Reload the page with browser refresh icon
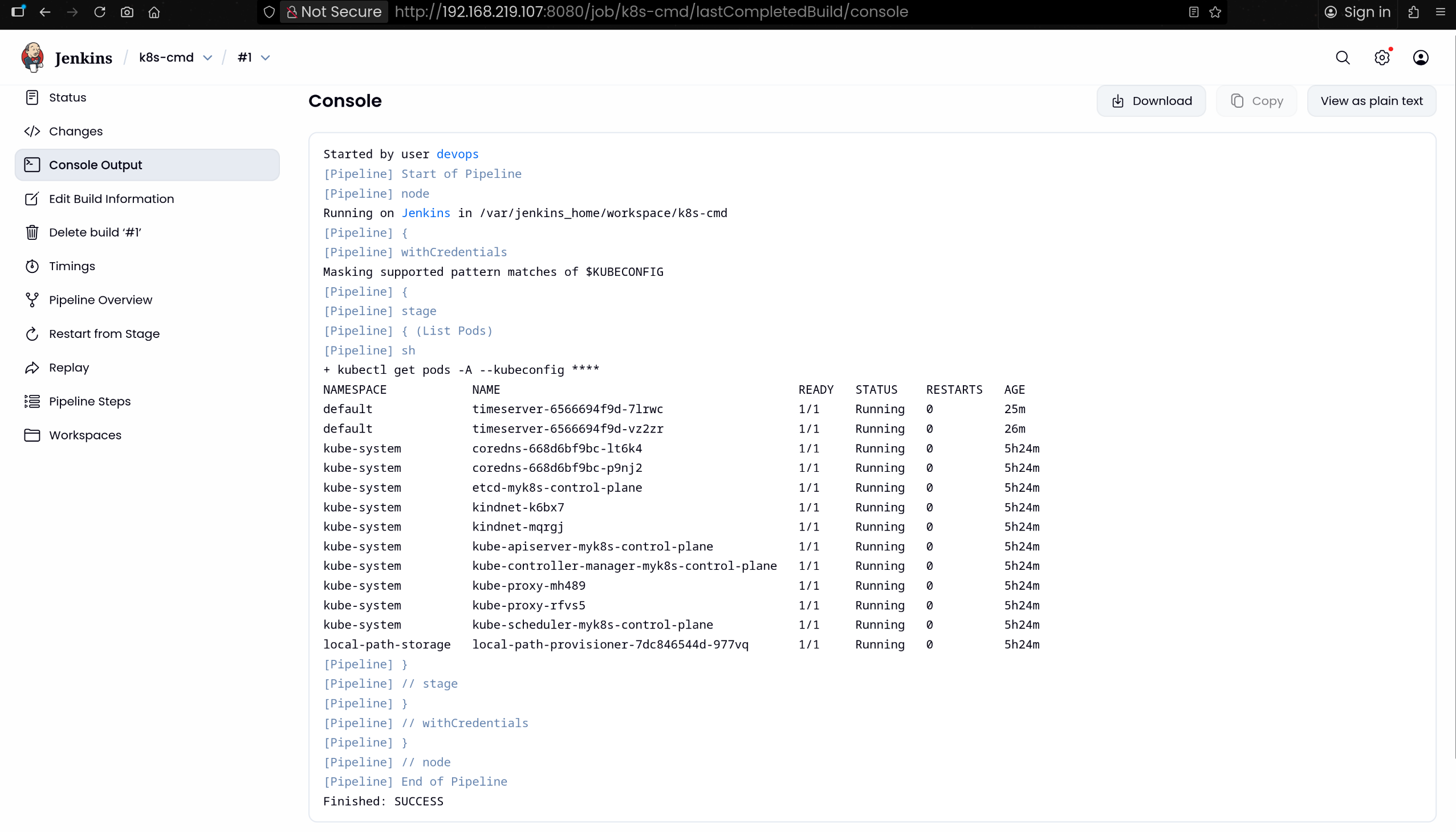 99,12
